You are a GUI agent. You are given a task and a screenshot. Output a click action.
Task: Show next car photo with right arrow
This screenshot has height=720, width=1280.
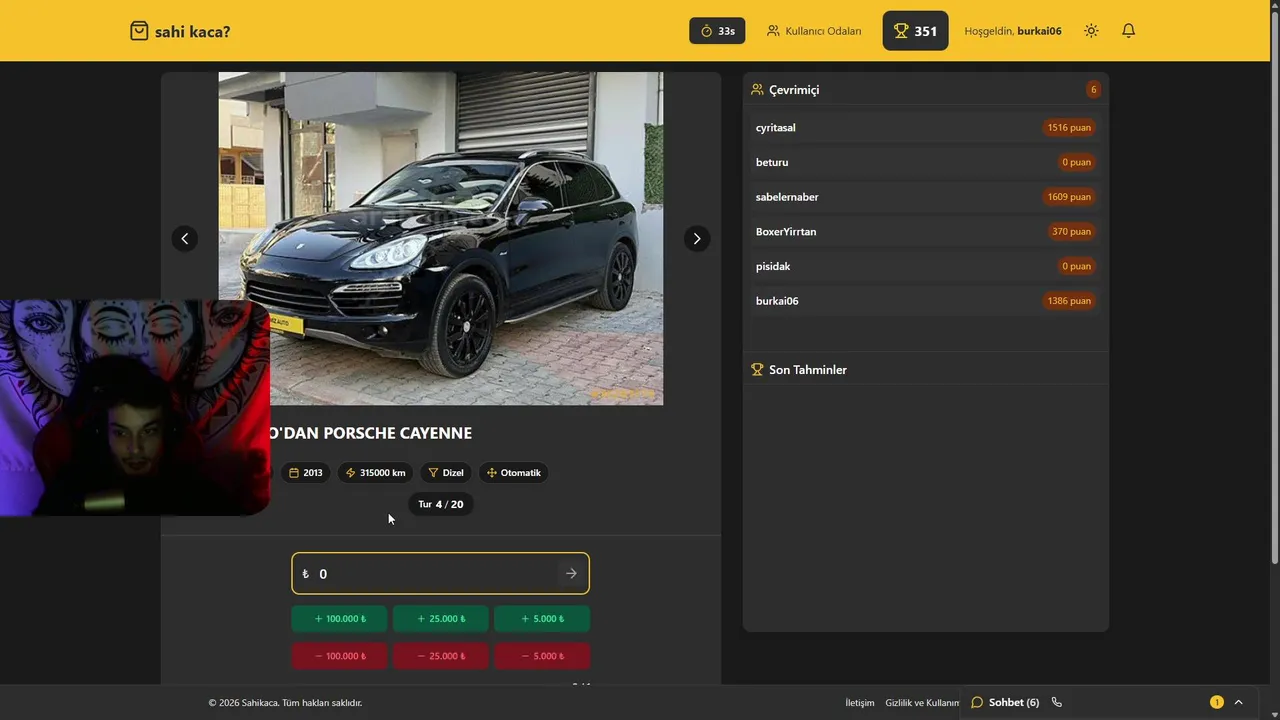click(x=697, y=238)
